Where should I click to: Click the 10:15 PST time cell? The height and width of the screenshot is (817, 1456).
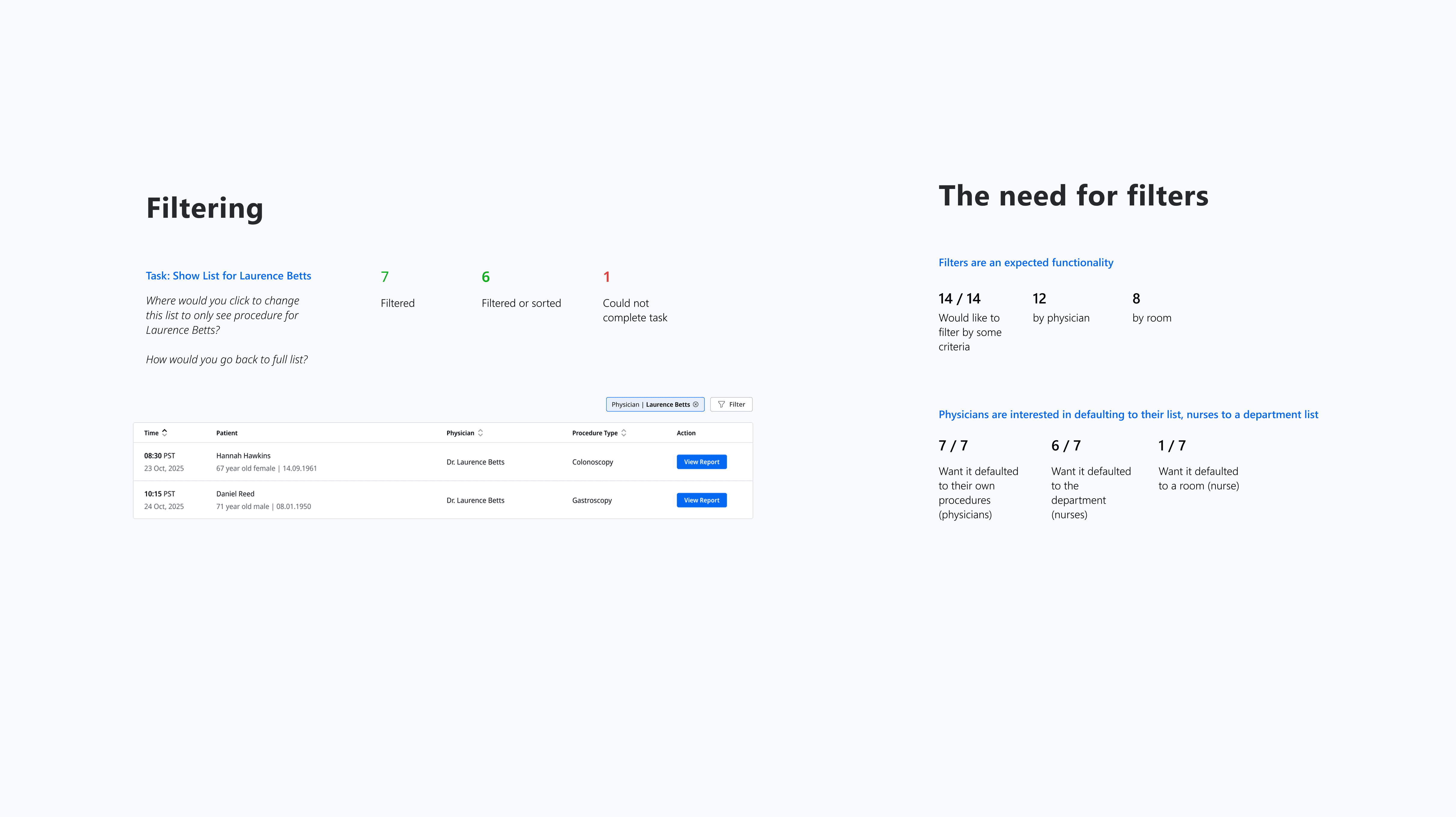pyautogui.click(x=159, y=494)
